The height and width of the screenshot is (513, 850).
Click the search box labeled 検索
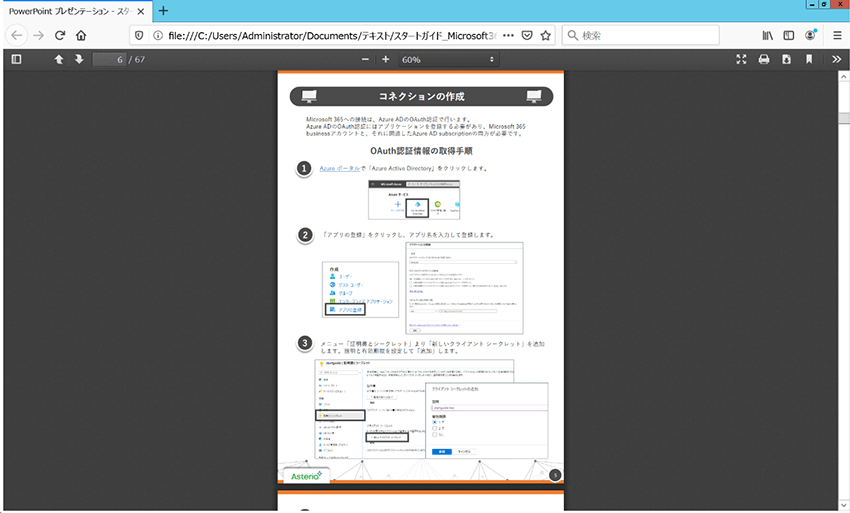click(x=640, y=35)
